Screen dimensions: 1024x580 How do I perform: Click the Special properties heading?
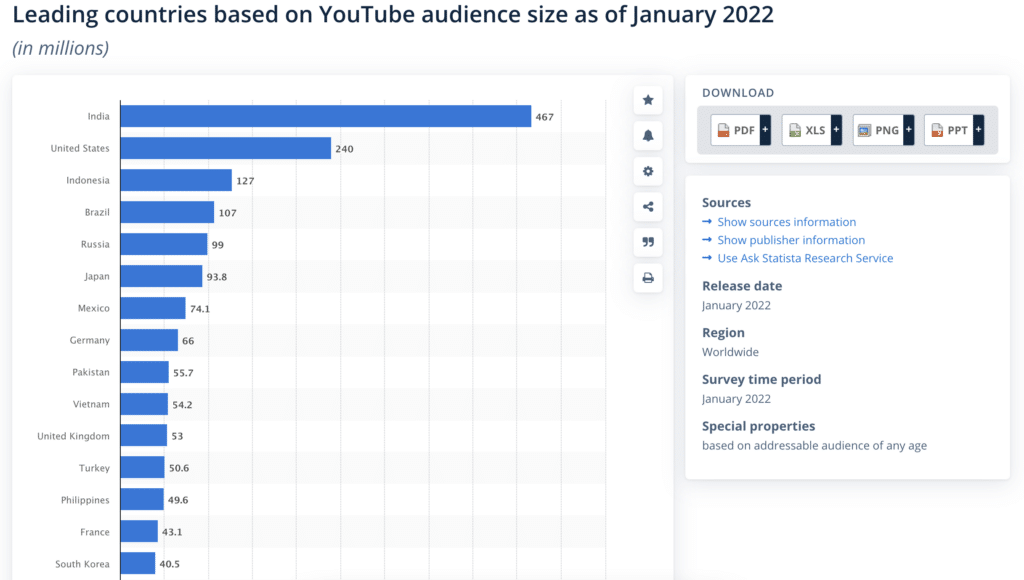[x=758, y=427]
